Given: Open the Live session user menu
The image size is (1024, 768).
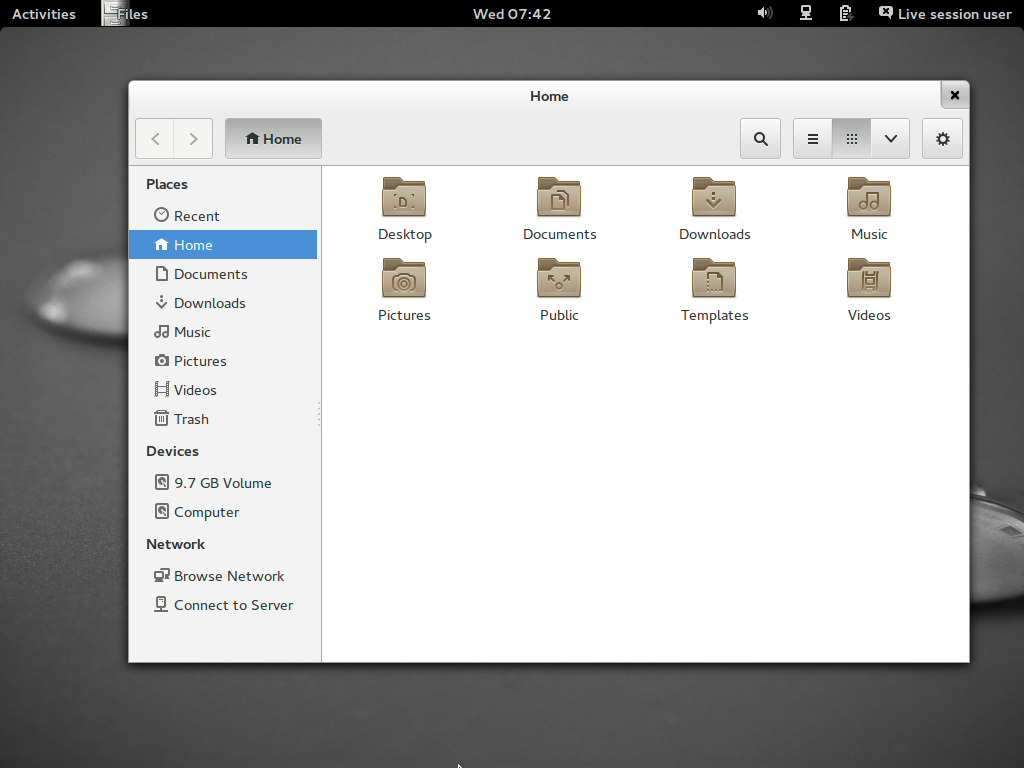Looking at the screenshot, I should click(945, 14).
